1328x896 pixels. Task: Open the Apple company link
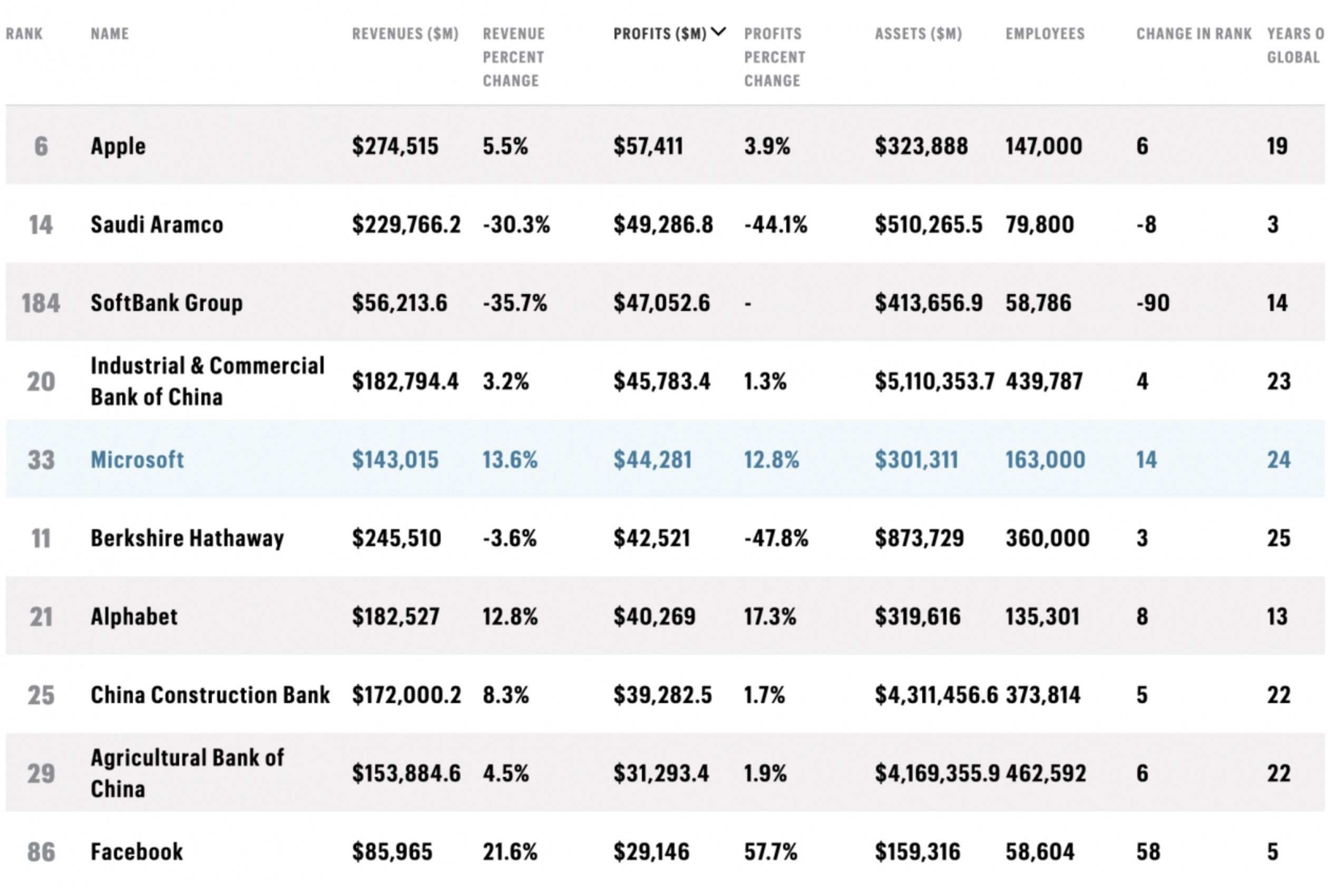point(118,147)
